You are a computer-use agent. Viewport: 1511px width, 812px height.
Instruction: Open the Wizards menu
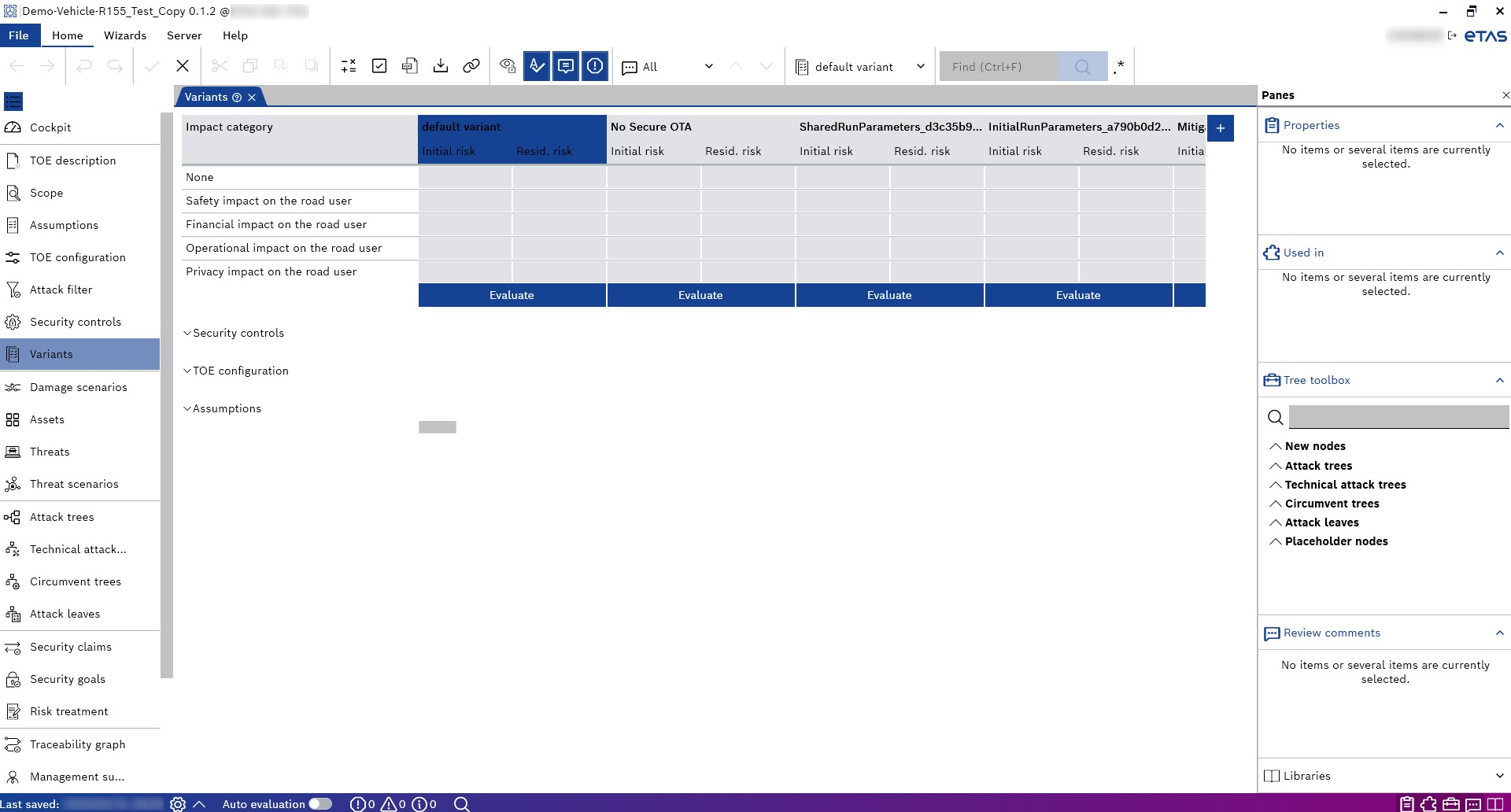coord(125,35)
